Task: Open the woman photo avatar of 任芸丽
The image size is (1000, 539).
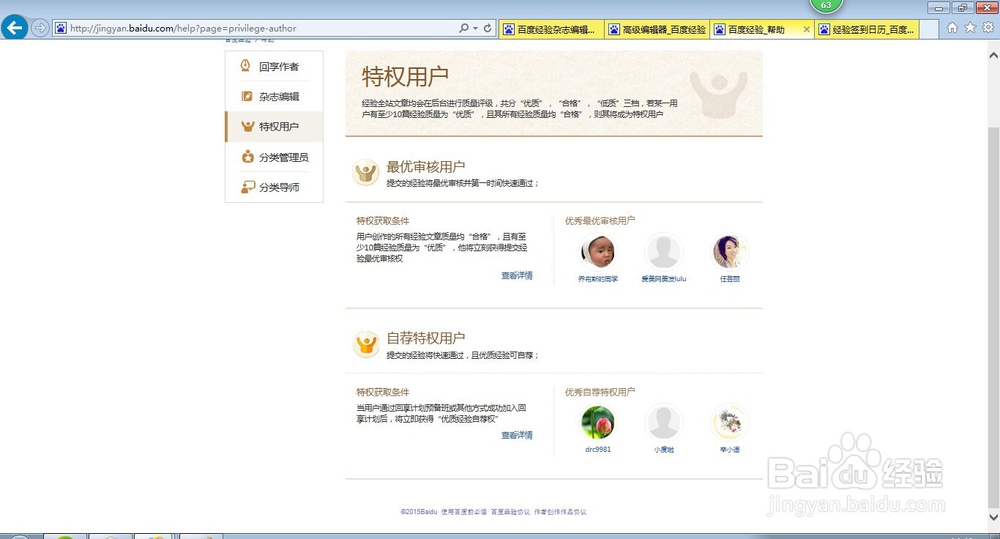Action: [x=730, y=251]
